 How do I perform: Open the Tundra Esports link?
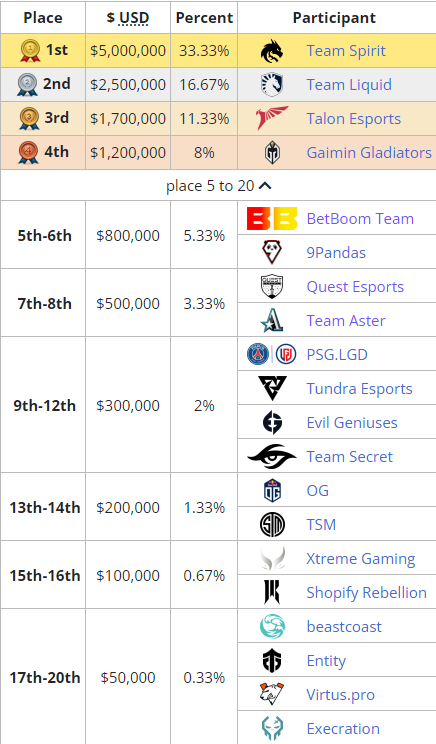click(x=359, y=389)
